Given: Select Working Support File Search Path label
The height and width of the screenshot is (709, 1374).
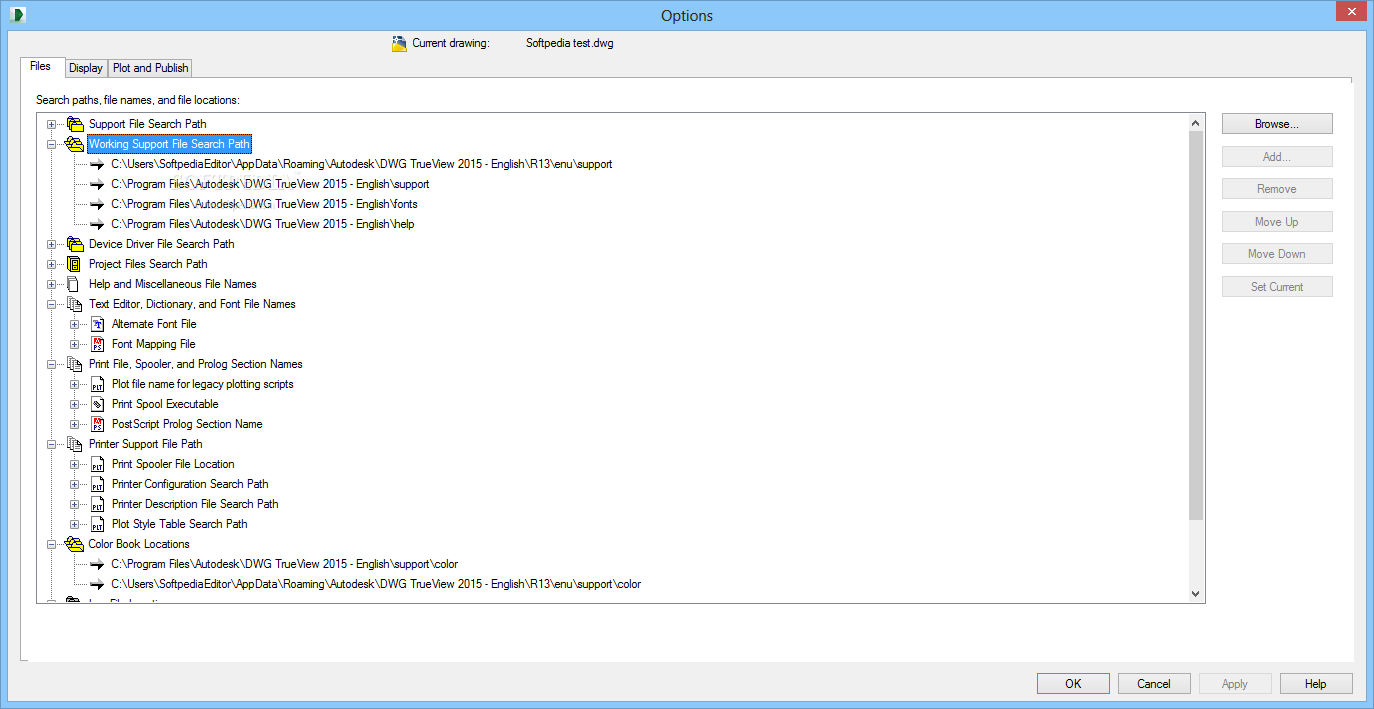Looking at the screenshot, I should [169, 144].
